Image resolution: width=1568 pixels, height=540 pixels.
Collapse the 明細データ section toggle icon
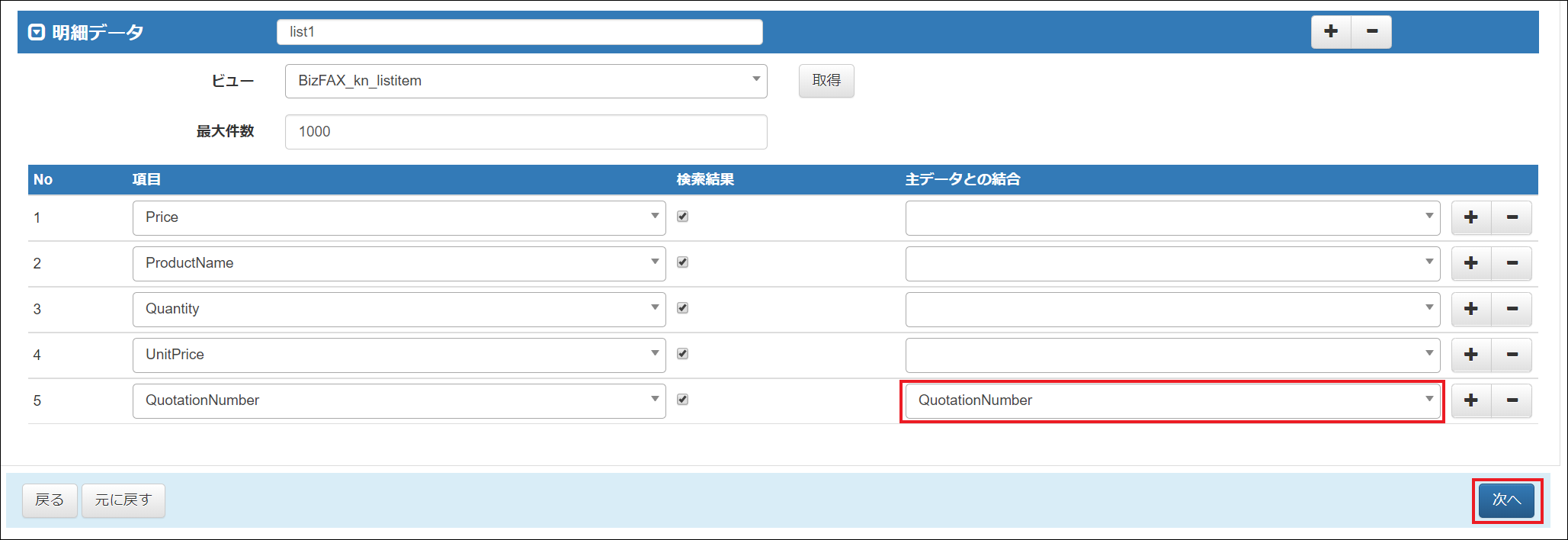point(36,32)
